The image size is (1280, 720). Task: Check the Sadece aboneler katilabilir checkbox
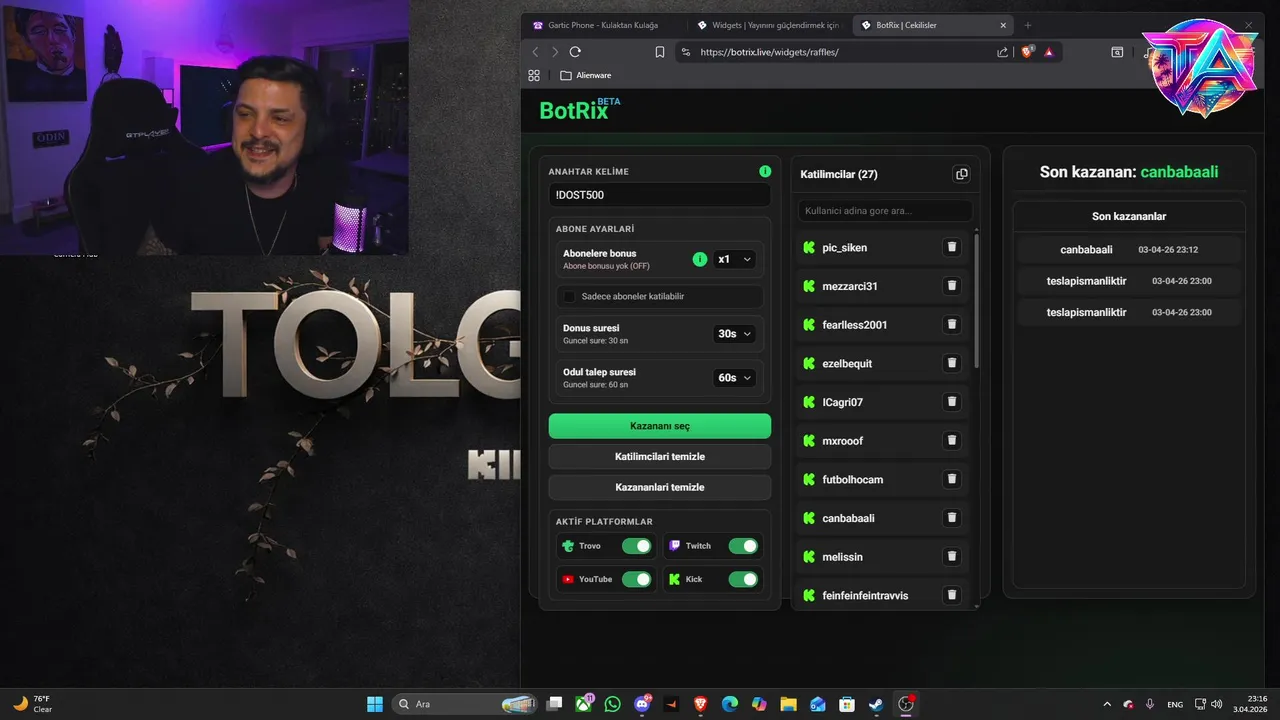tap(570, 296)
